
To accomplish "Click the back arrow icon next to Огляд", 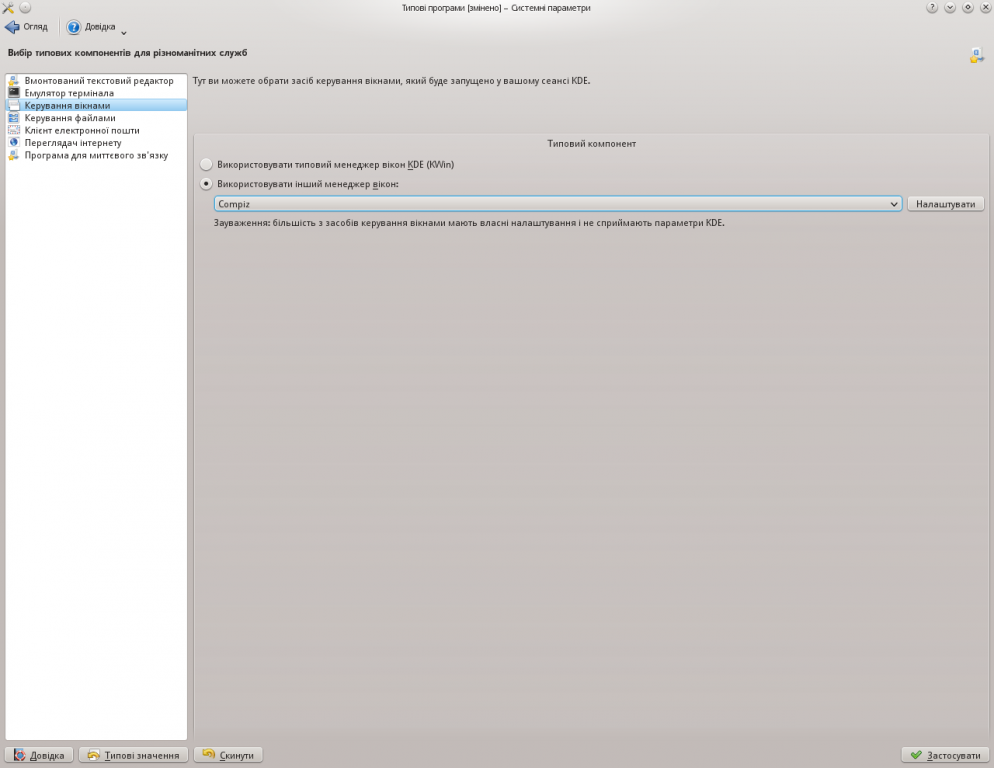I will click(12, 27).
